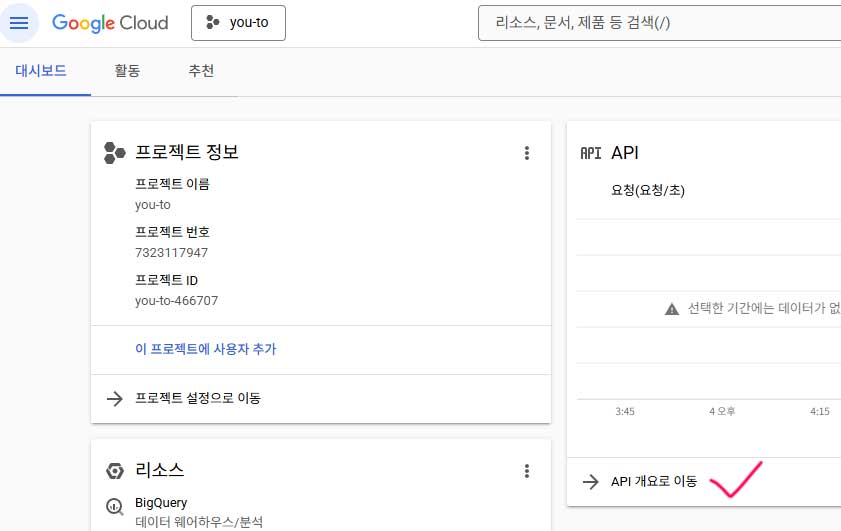This screenshot has height=531, width=841.
Task: Select project name you-to text
Action: pyautogui.click(x=153, y=205)
